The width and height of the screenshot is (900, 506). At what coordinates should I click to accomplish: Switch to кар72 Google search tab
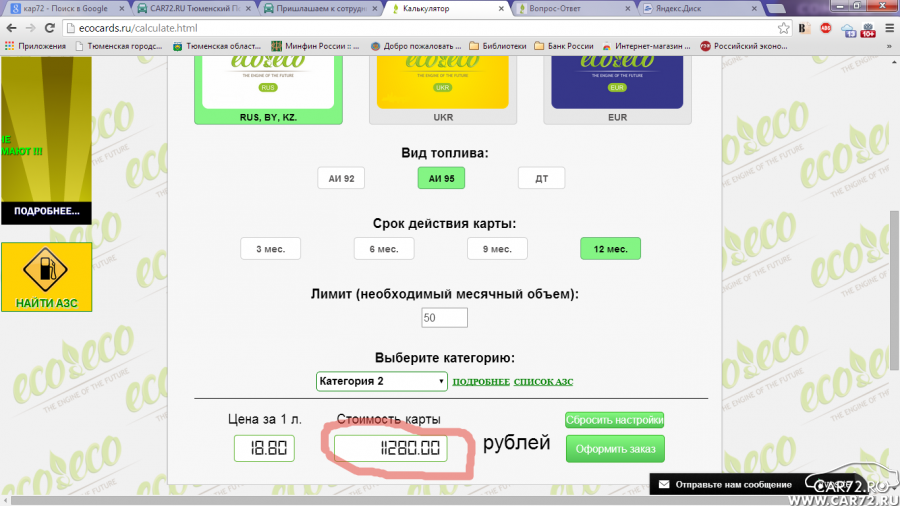tap(66, 9)
